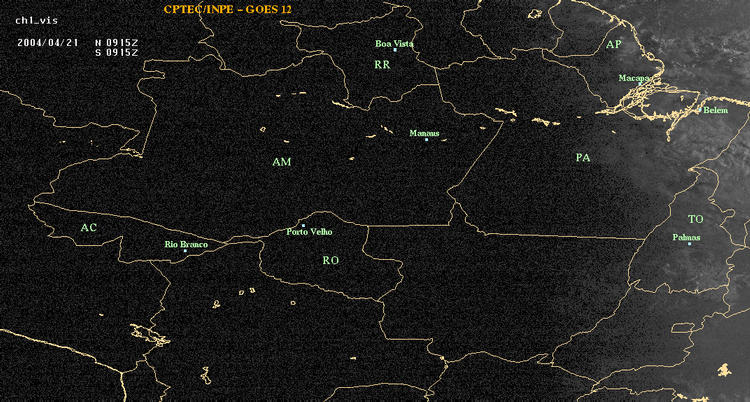Click the Porto Velho marker dot
Viewport: 750px width, 402px height.
coord(303,225)
